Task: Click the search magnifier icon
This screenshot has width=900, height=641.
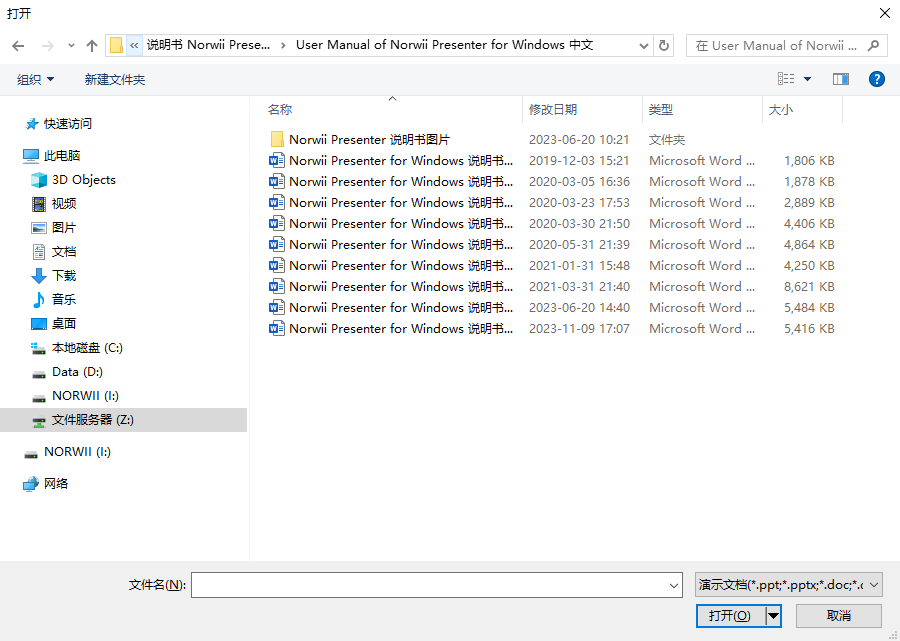Action: 873,45
